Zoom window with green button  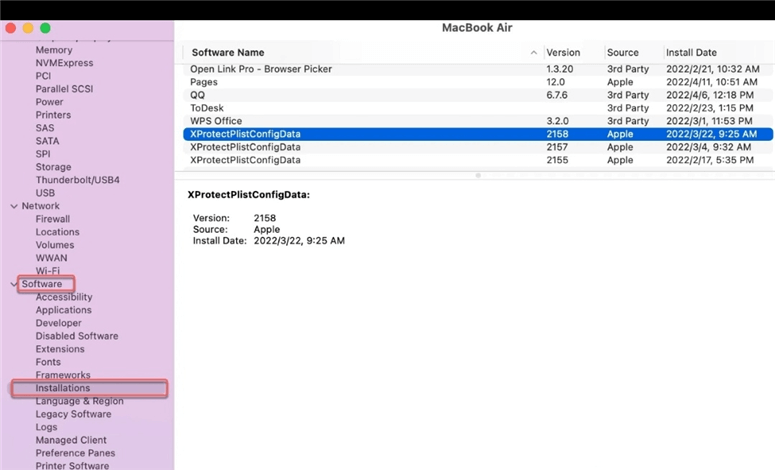coord(45,28)
